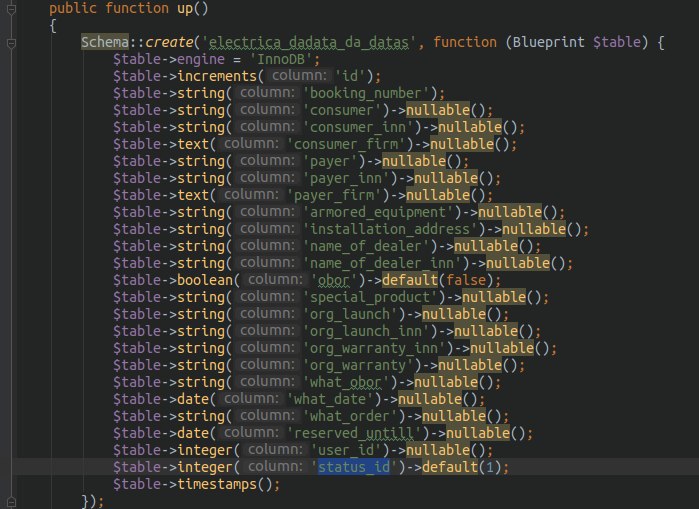The image size is (699, 509).
Task: Click the 'org_warranty_inn' column string
Action: click(374, 348)
